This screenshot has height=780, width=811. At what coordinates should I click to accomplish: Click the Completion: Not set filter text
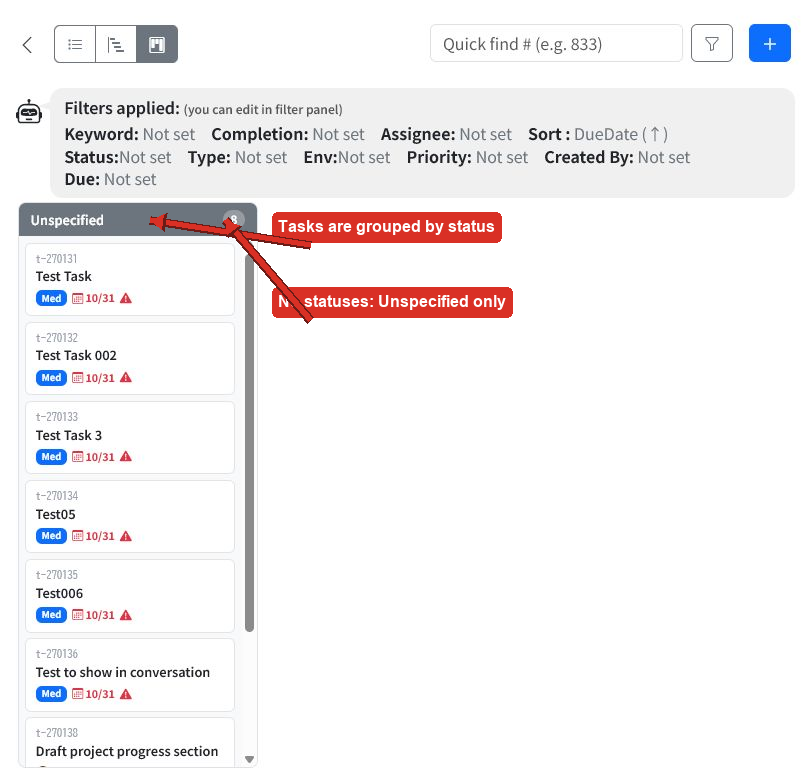coord(288,134)
